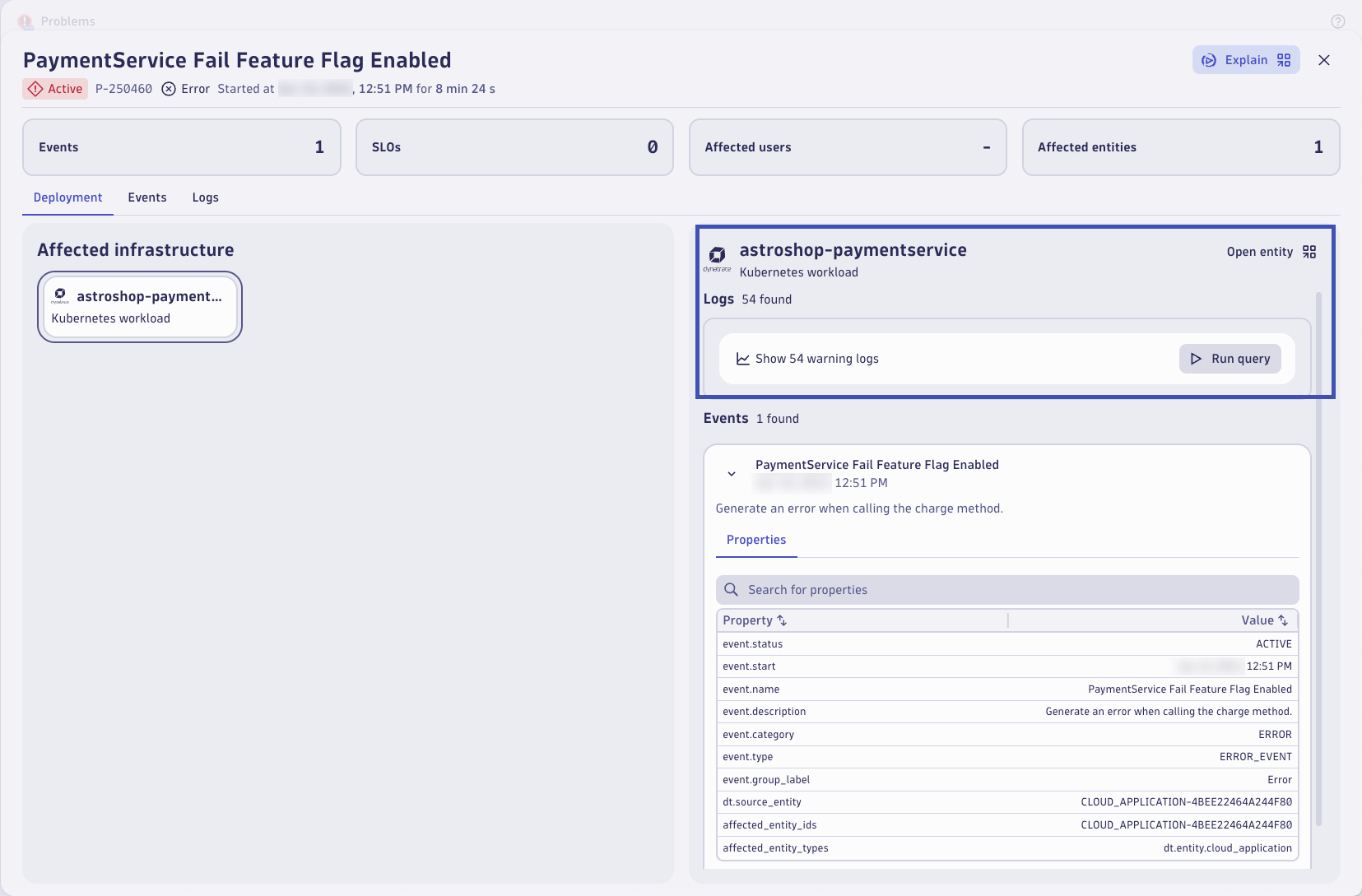
Task: Open the help question mark icon
Action: click(1338, 21)
